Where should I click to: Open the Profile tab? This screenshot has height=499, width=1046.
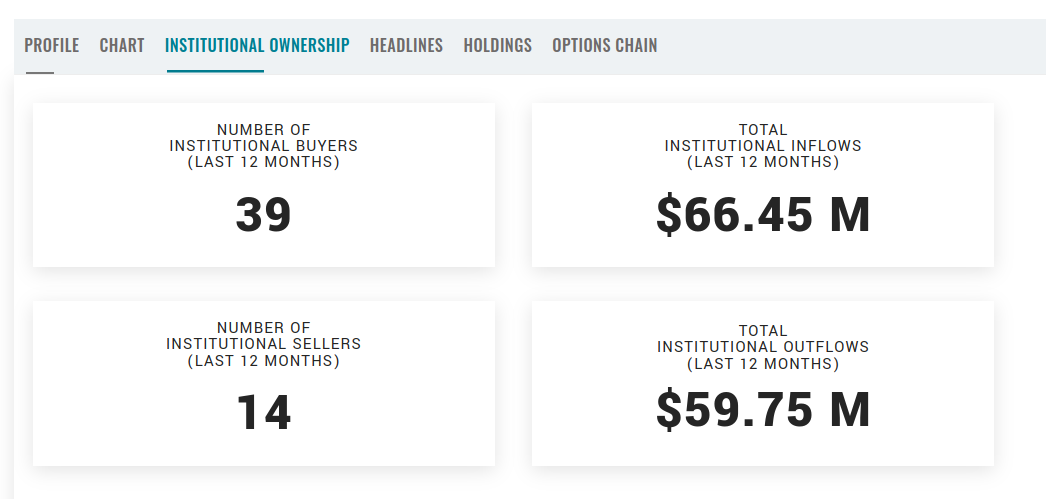point(51,46)
